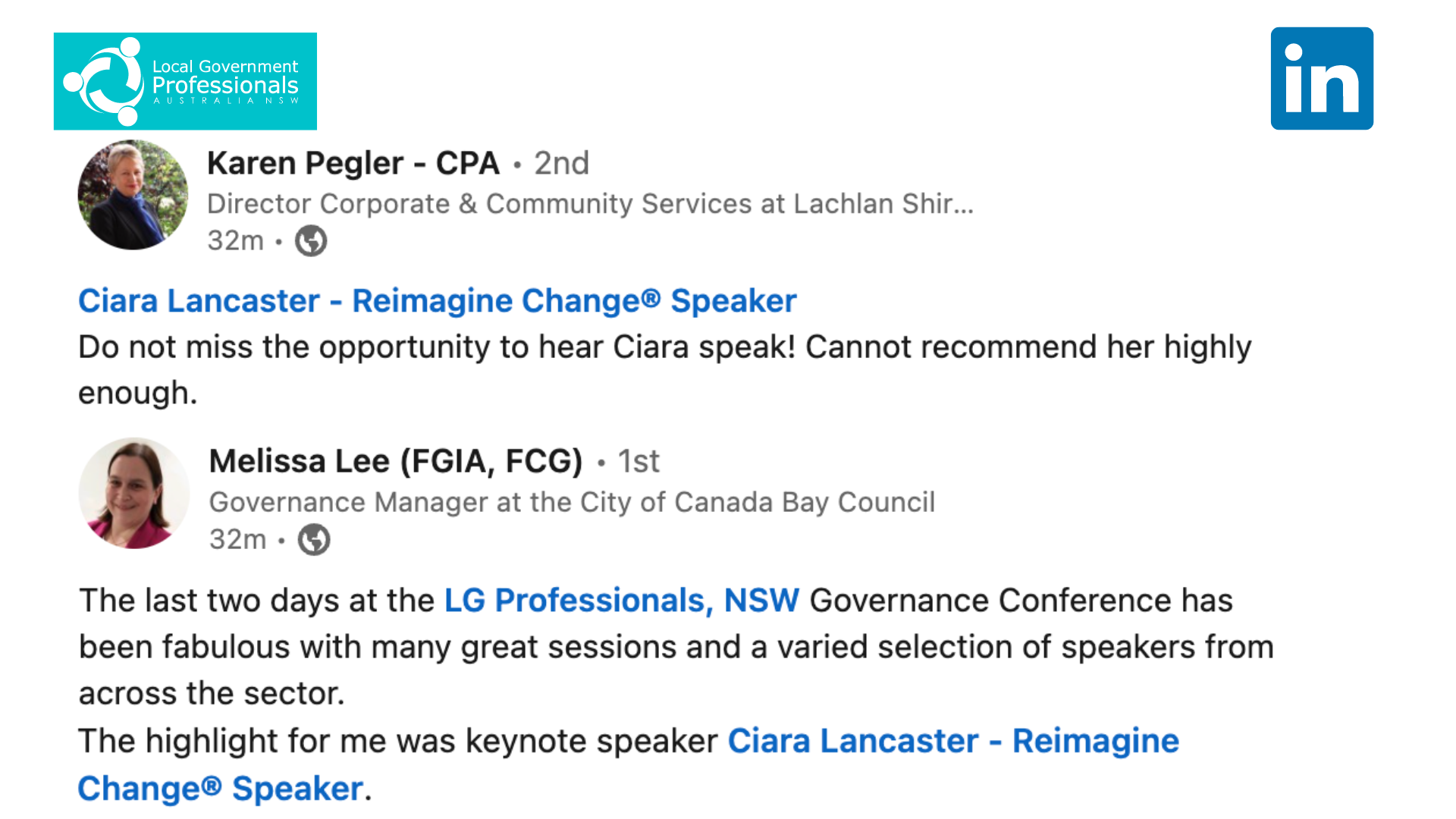Viewport: 1456px width, 819px height.
Task: Click the 32m timestamp on Melissa's post
Action: 238,540
